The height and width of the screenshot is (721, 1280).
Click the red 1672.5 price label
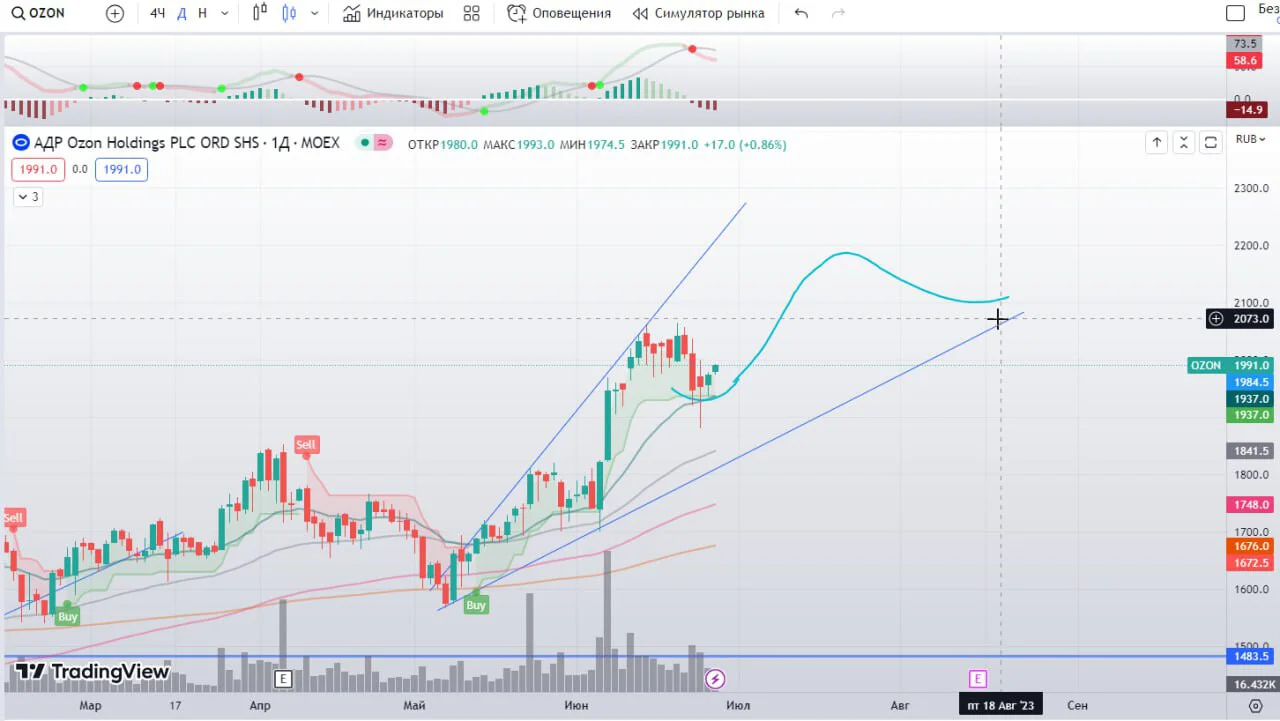(1250, 563)
